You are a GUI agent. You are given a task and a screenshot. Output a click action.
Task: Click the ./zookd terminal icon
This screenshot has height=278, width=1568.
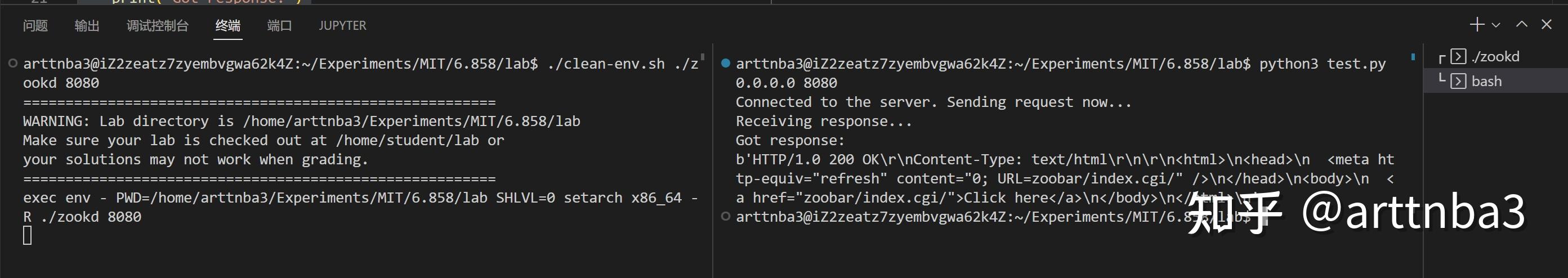1458,57
